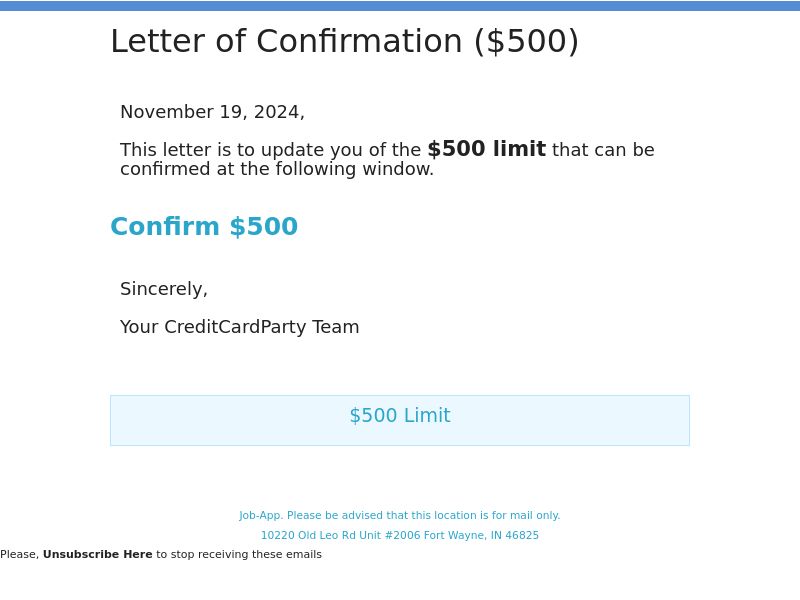The image size is (800, 600).
Task: Click the Sincerely closing line
Action: pyautogui.click(x=164, y=290)
